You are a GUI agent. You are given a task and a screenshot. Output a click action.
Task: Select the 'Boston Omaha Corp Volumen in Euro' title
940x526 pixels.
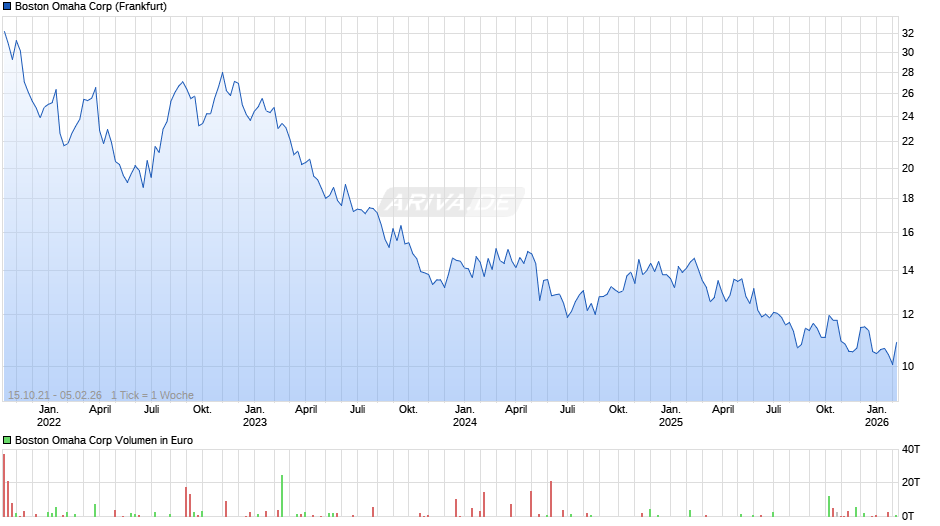pos(104,440)
